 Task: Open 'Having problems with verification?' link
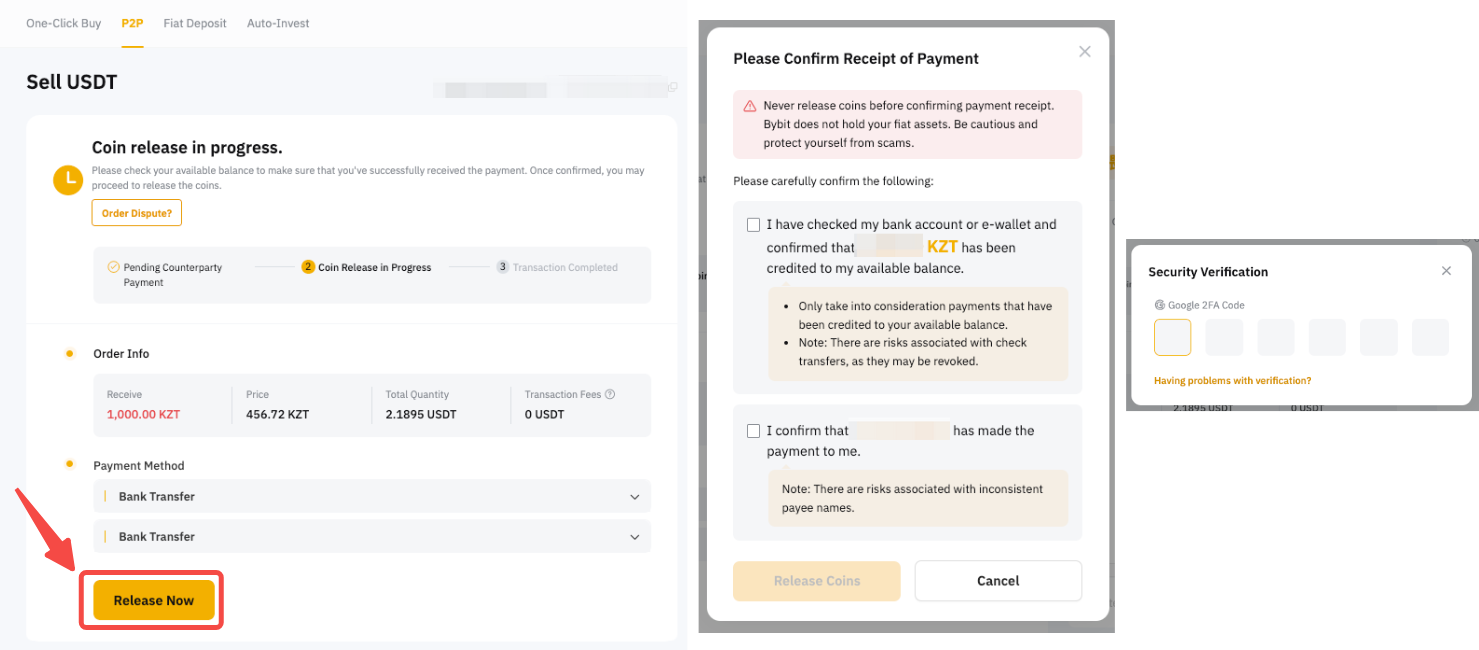[1232, 381]
